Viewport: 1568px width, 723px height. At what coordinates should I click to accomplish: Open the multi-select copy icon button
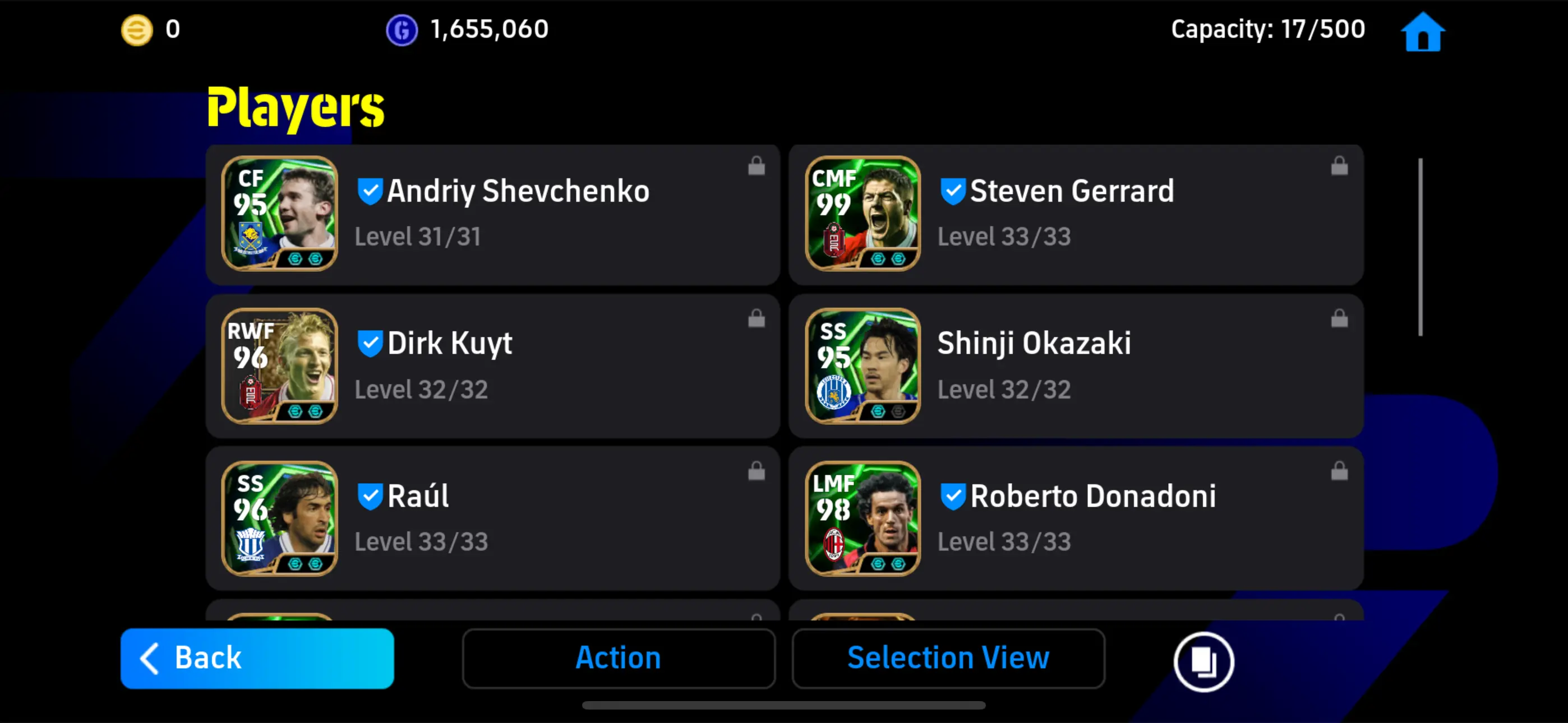(x=1203, y=661)
